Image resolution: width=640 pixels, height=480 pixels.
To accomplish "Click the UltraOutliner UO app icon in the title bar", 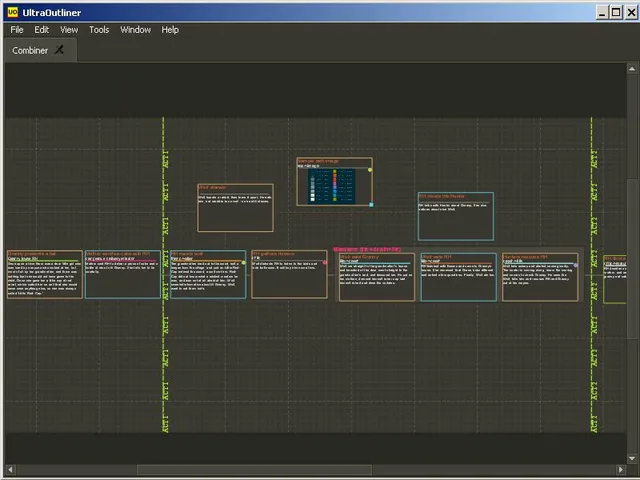I will 13,12.
